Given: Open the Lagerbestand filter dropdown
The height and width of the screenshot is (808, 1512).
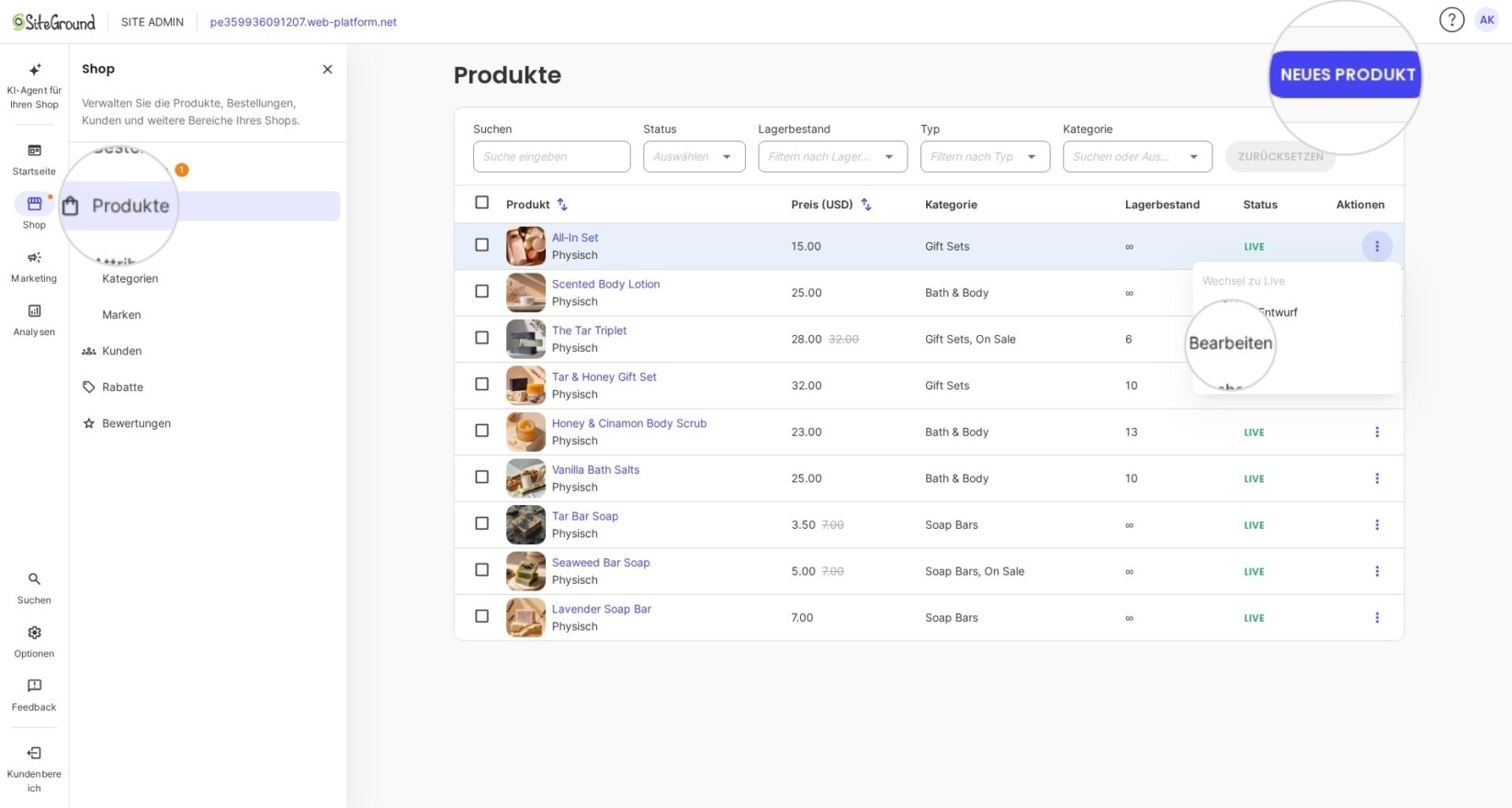Looking at the screenshot, I should click(x=832, y=156).
